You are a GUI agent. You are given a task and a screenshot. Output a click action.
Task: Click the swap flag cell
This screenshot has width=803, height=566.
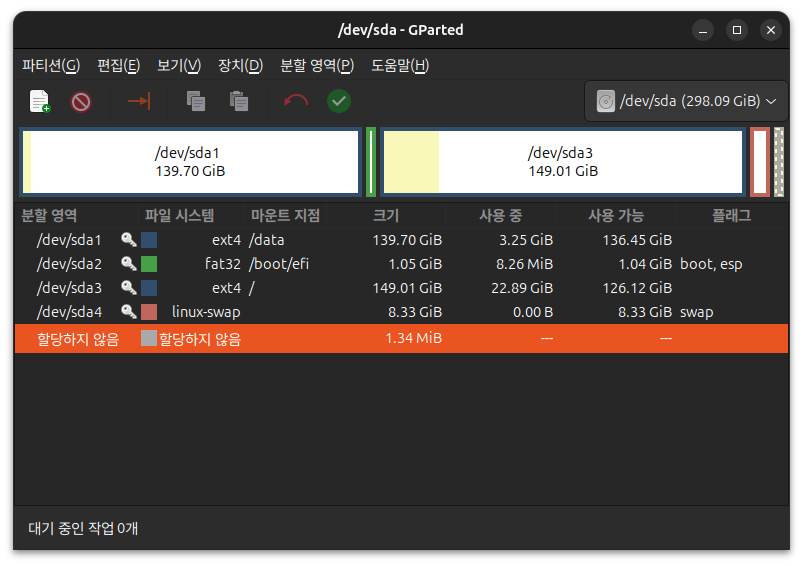[x=696, y=312]
